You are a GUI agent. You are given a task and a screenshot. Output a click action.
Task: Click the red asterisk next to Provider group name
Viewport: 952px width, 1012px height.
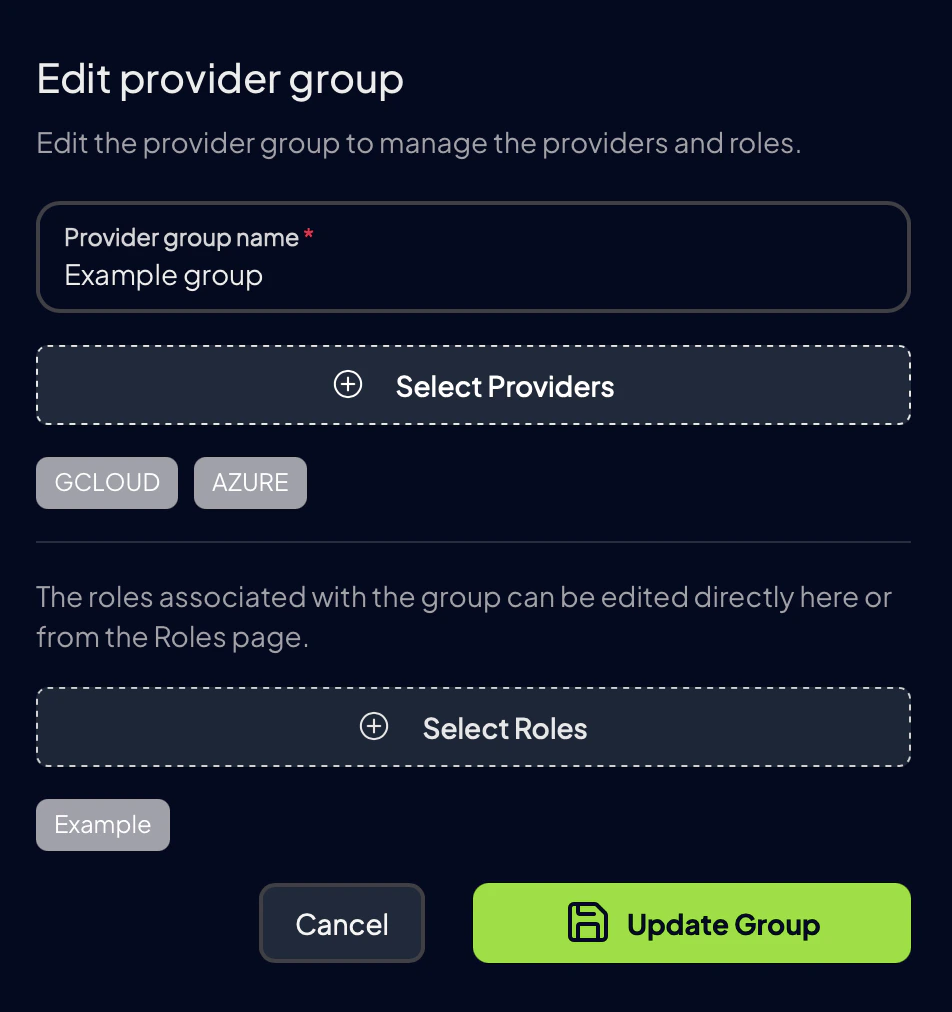click(x=307, y=233)
